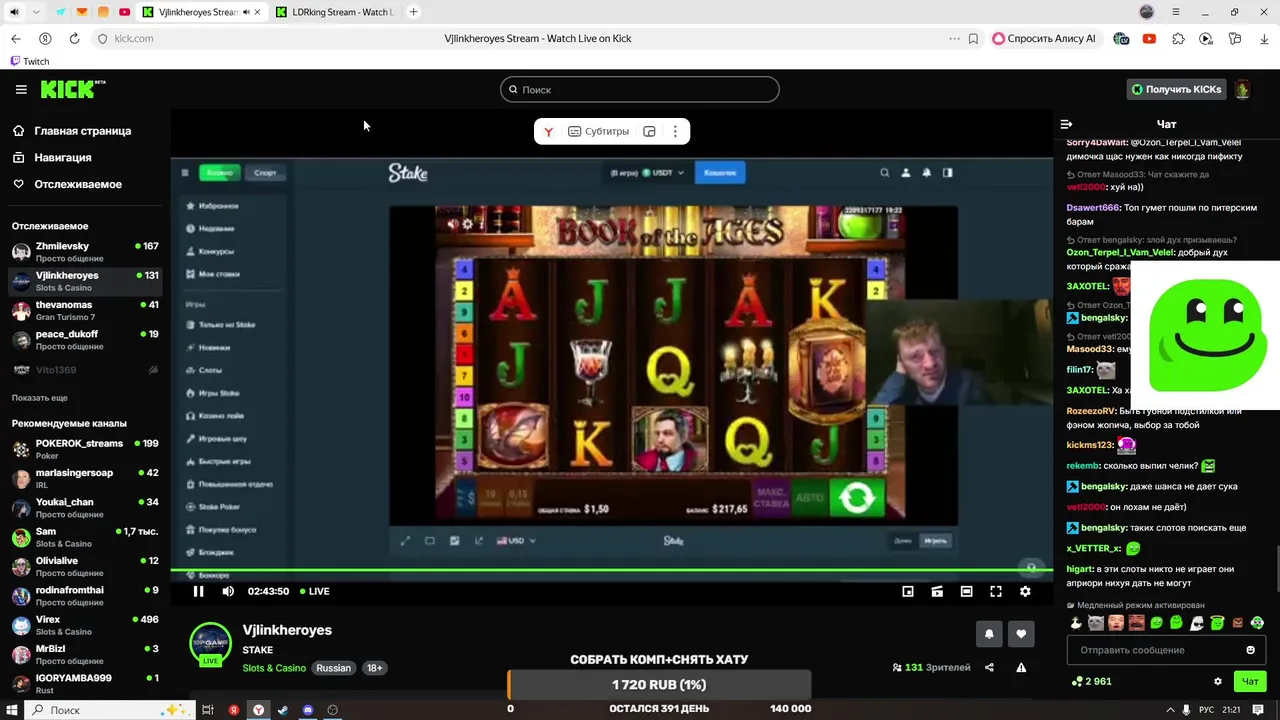Switch to LDRking Stream browser tab
The height and width of the screenshot is (720, 1280).
(x=334, y=12)
